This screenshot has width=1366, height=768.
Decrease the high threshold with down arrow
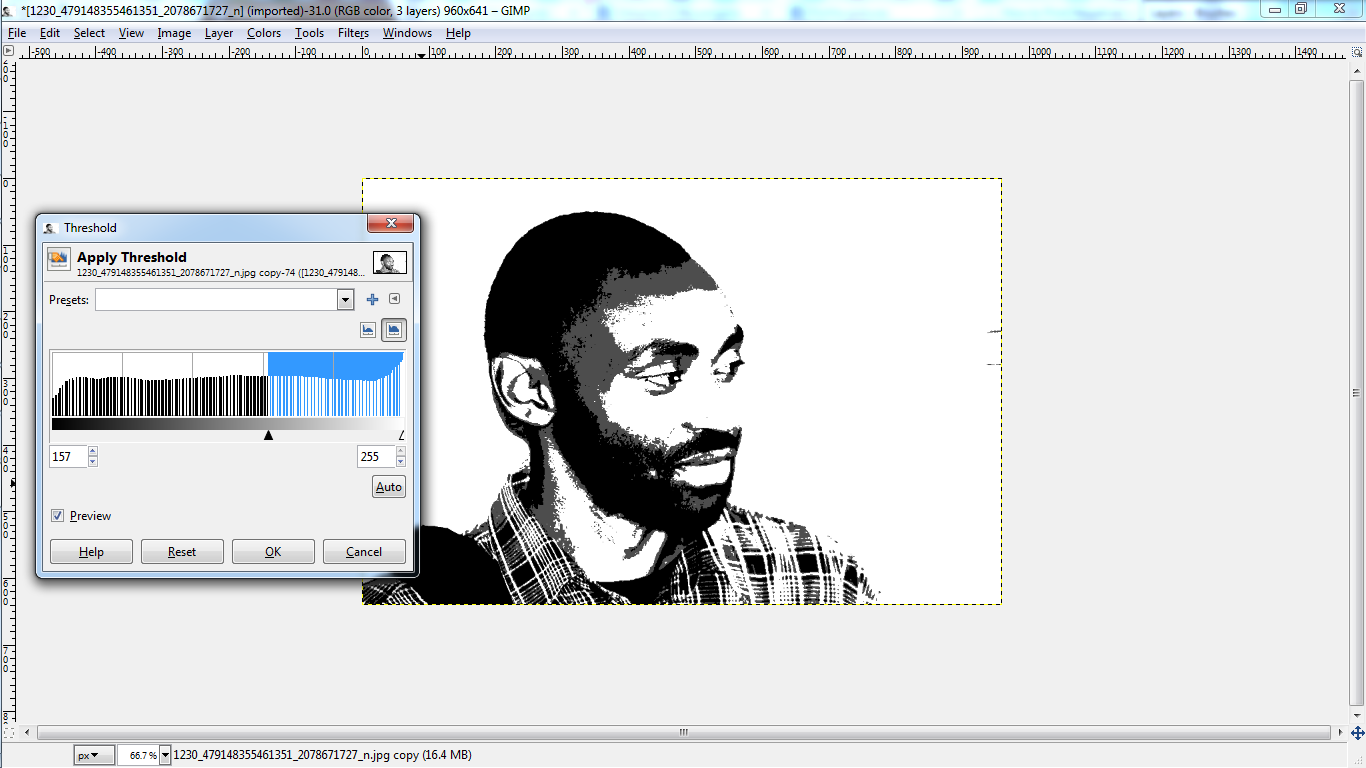[x=401, y=461]
